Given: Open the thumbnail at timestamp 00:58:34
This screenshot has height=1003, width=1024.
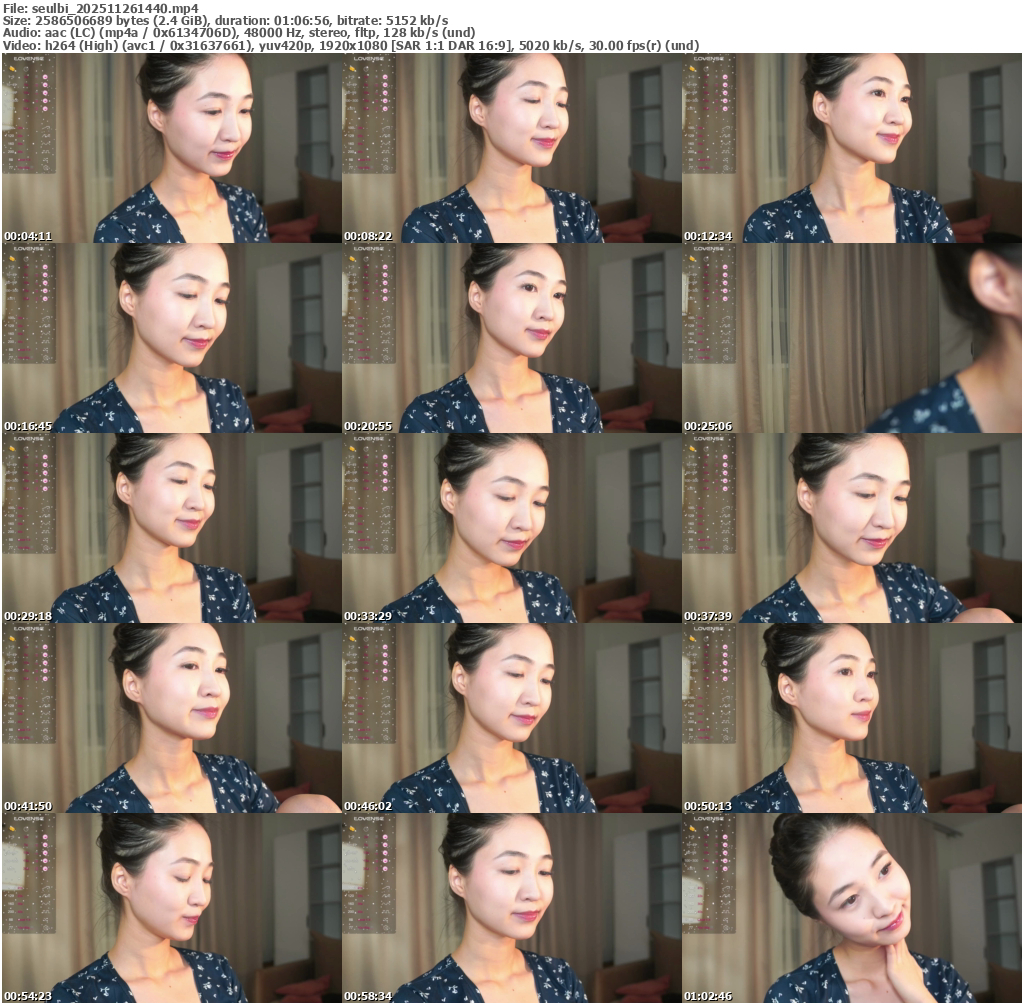Looking at the screenshot, I should coord(512,908).
